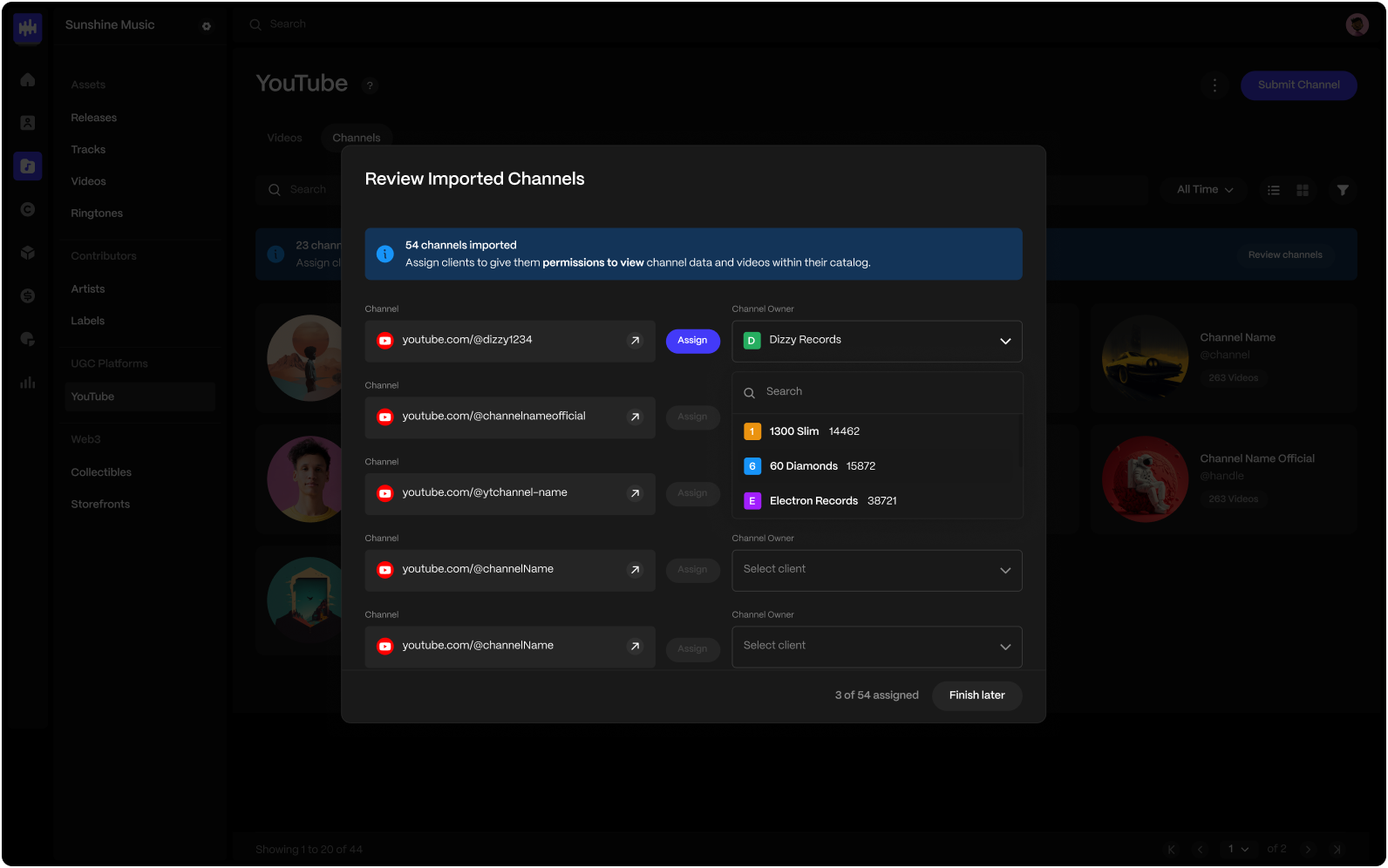Click the user avatar in top-right corner

tap(1357, 24)
